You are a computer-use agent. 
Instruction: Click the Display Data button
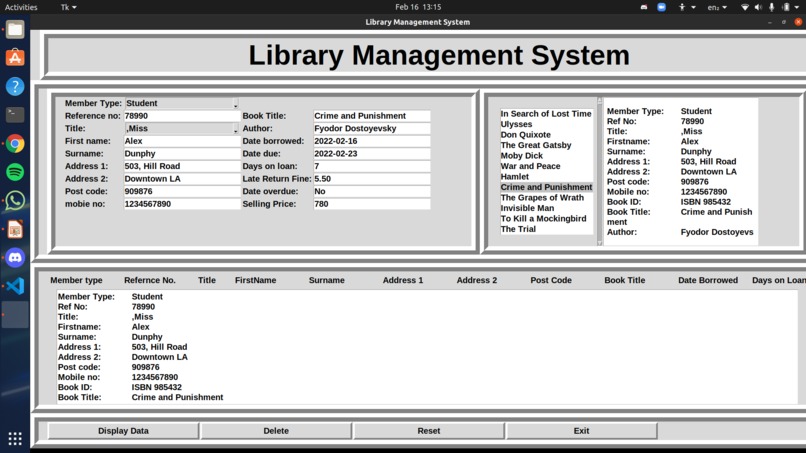coord(123,431)
